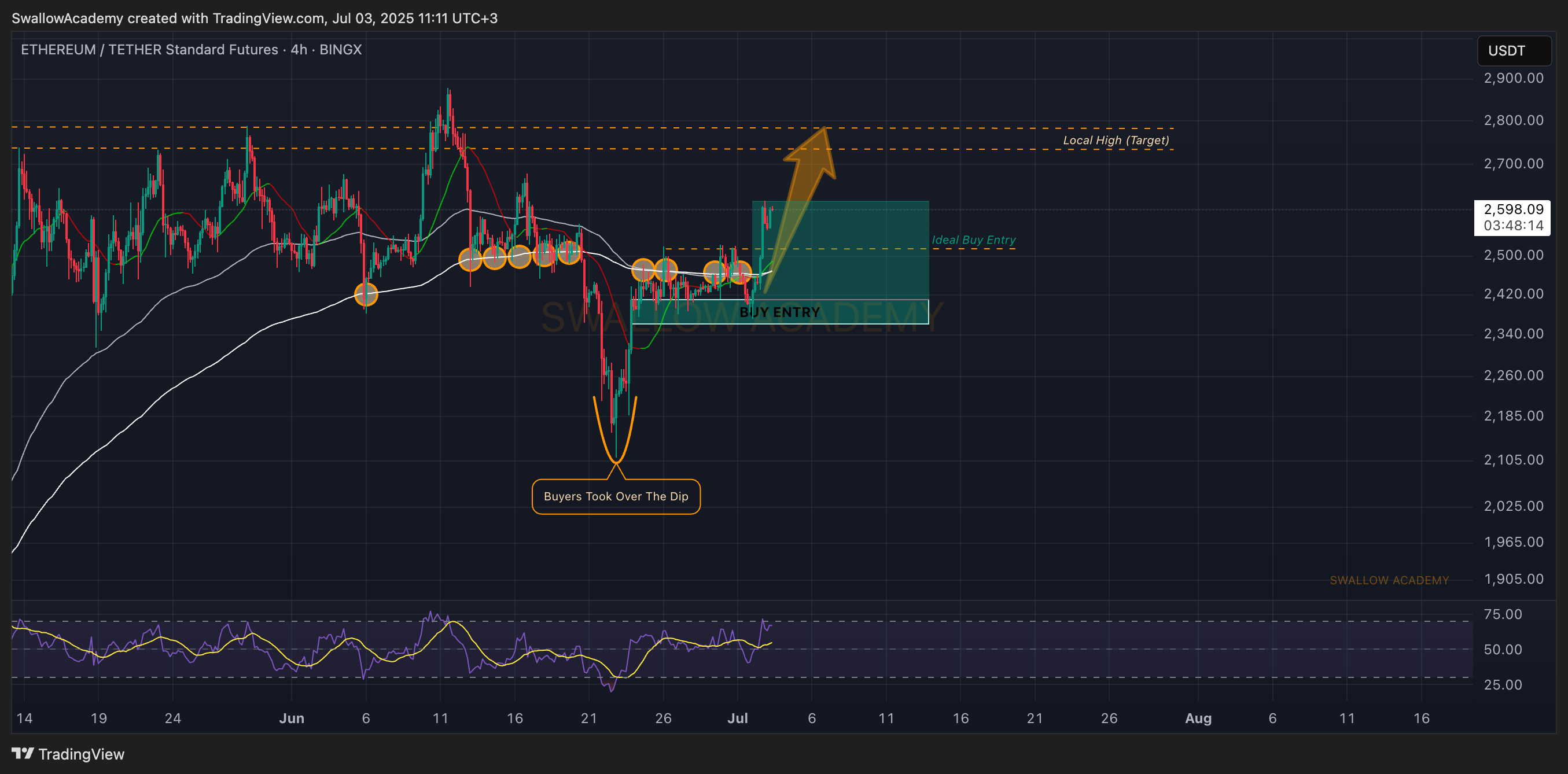Click the 2,260.00 price axis label
The width and height of the screenshot is (1568, 774).
coord(1513,375)
